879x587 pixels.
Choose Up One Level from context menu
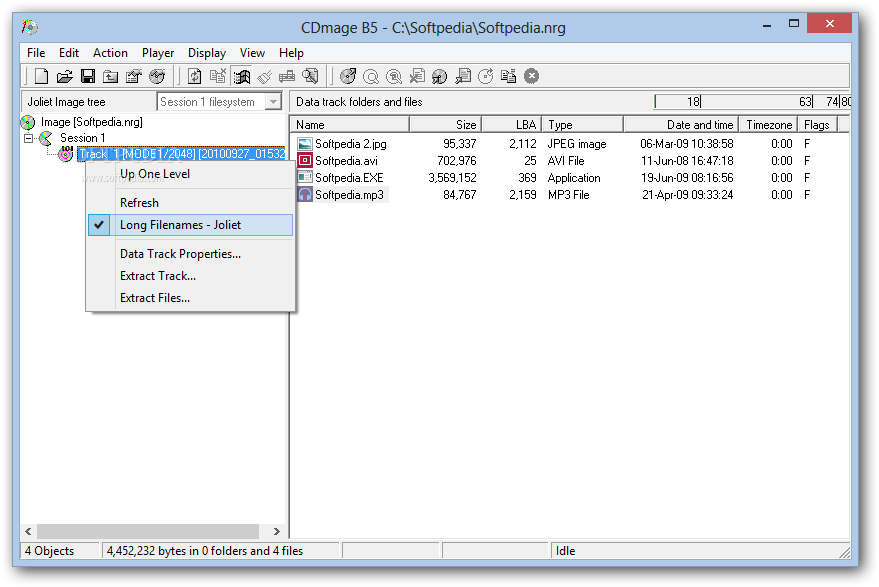(x=191, y=174)
